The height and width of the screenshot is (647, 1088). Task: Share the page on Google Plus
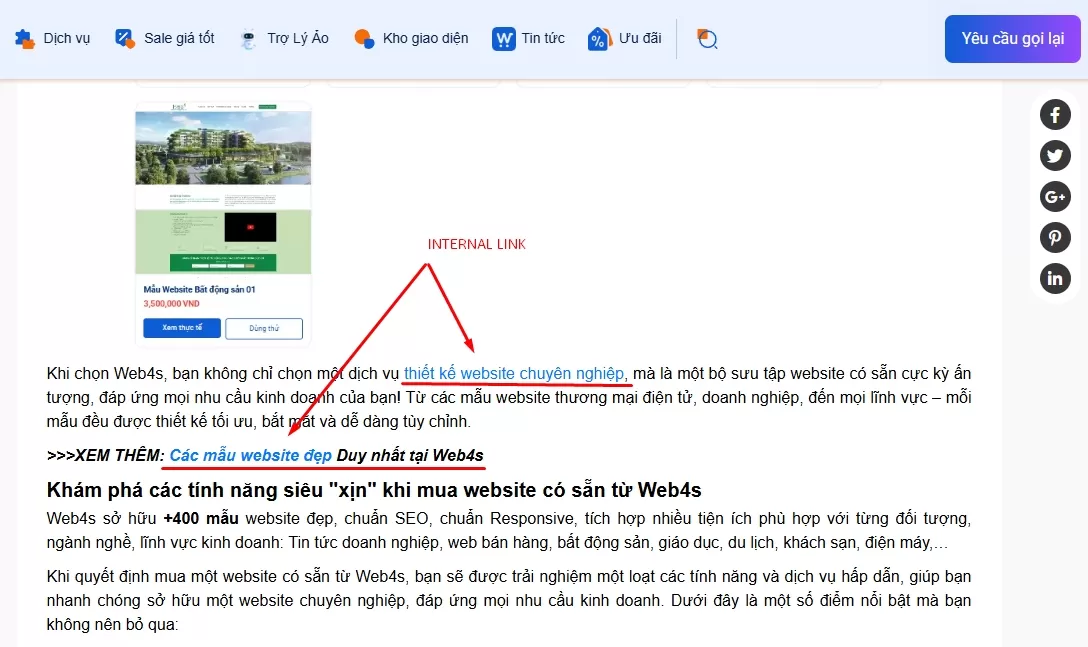tap(1055, 196)
